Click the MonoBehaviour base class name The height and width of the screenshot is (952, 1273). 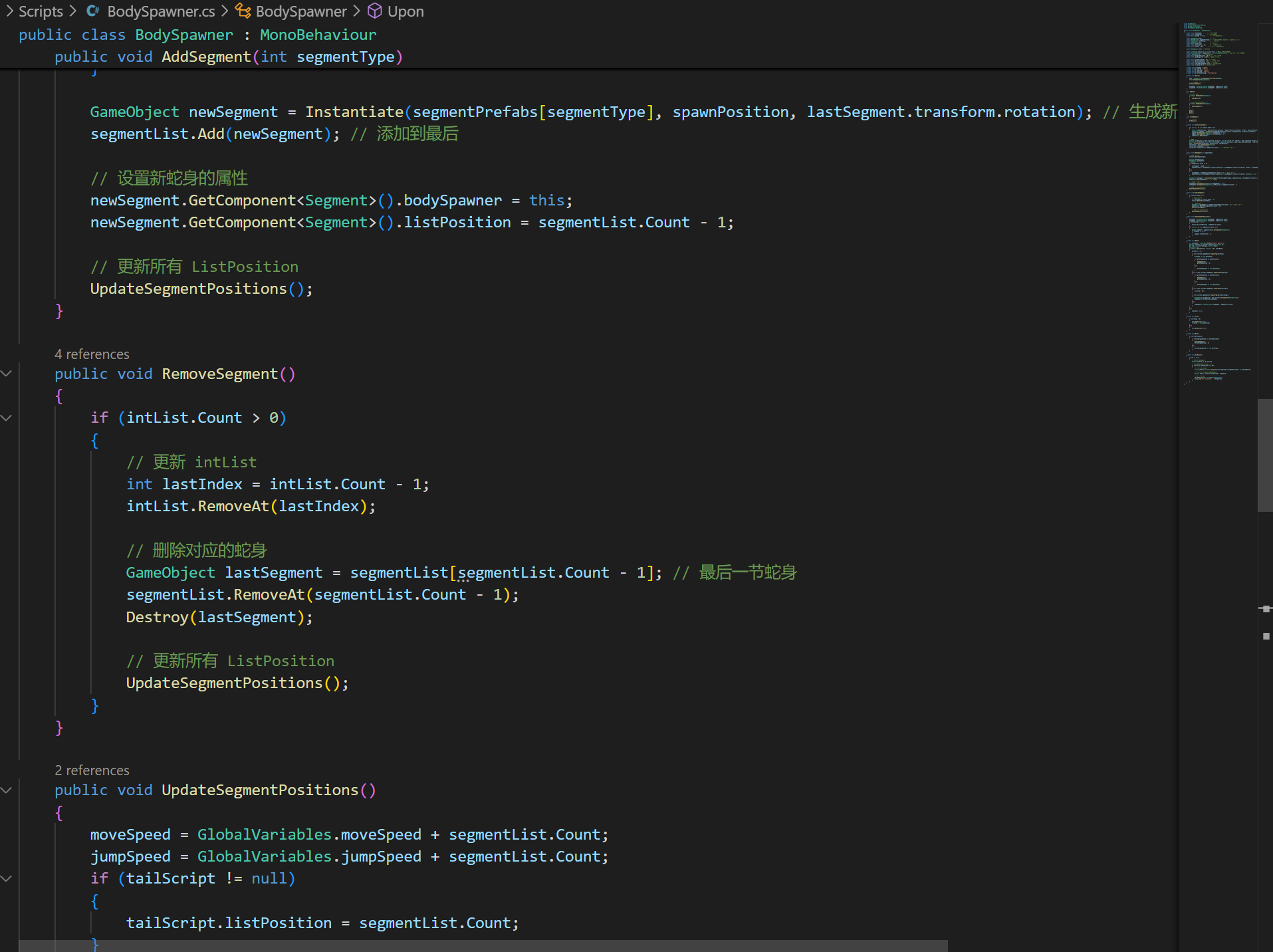(x=318, y=35)
